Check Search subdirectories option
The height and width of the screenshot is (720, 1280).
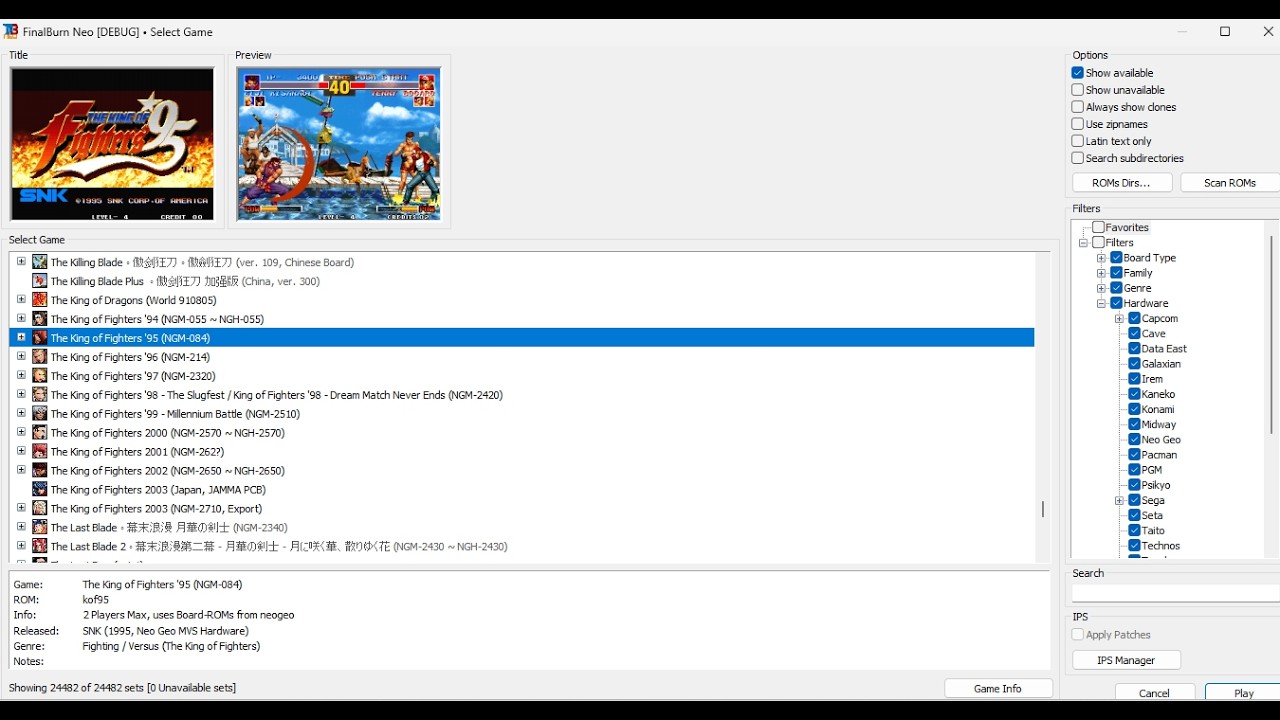[1078, 158]
